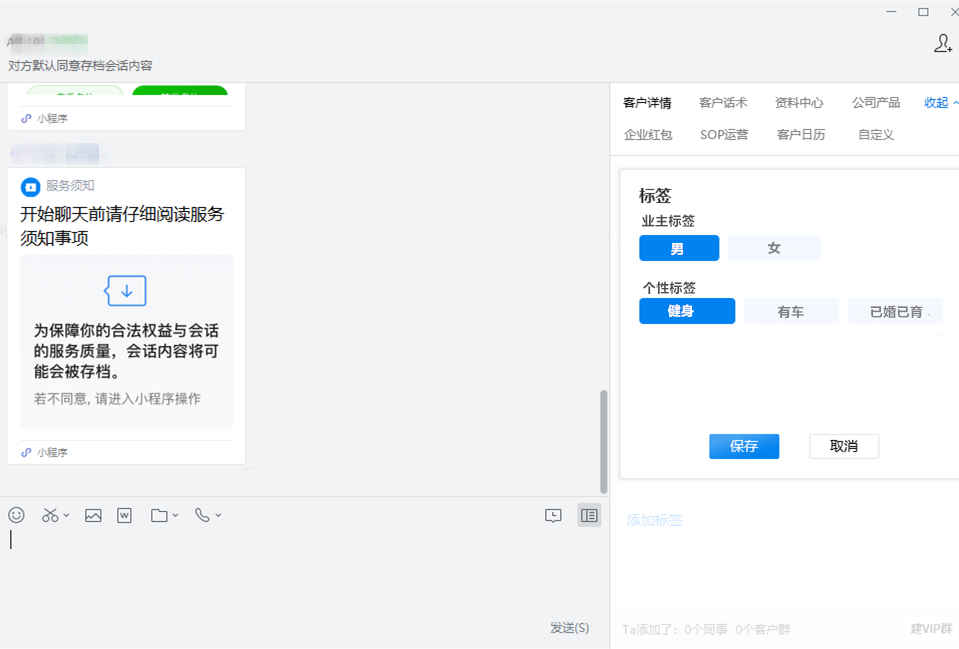Click the scissors screenshot tool icon
The width and height of the screenshot is (959, 649).
50,515
